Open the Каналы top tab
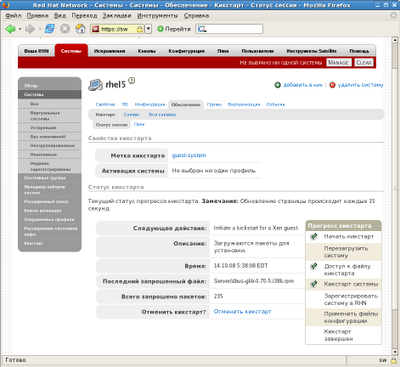The width and height of the screenshot is (400, 367). click(147, 51)
